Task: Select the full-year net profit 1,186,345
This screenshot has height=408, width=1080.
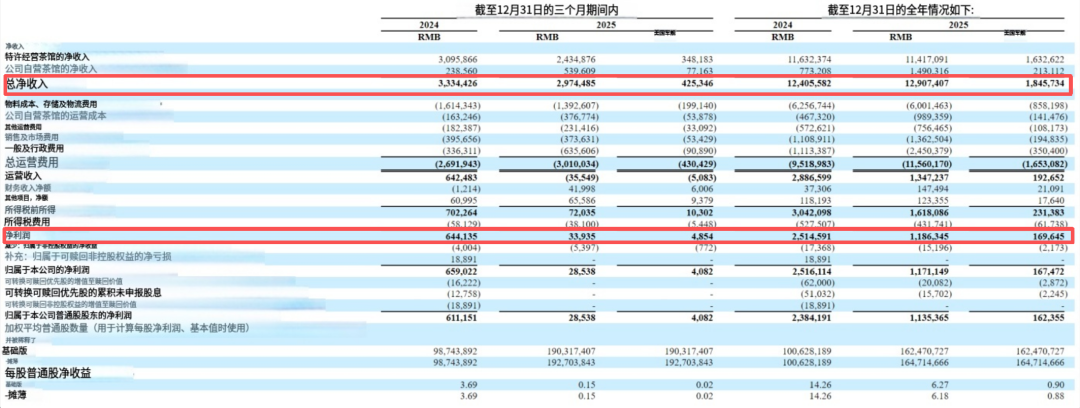Action: 905,236
